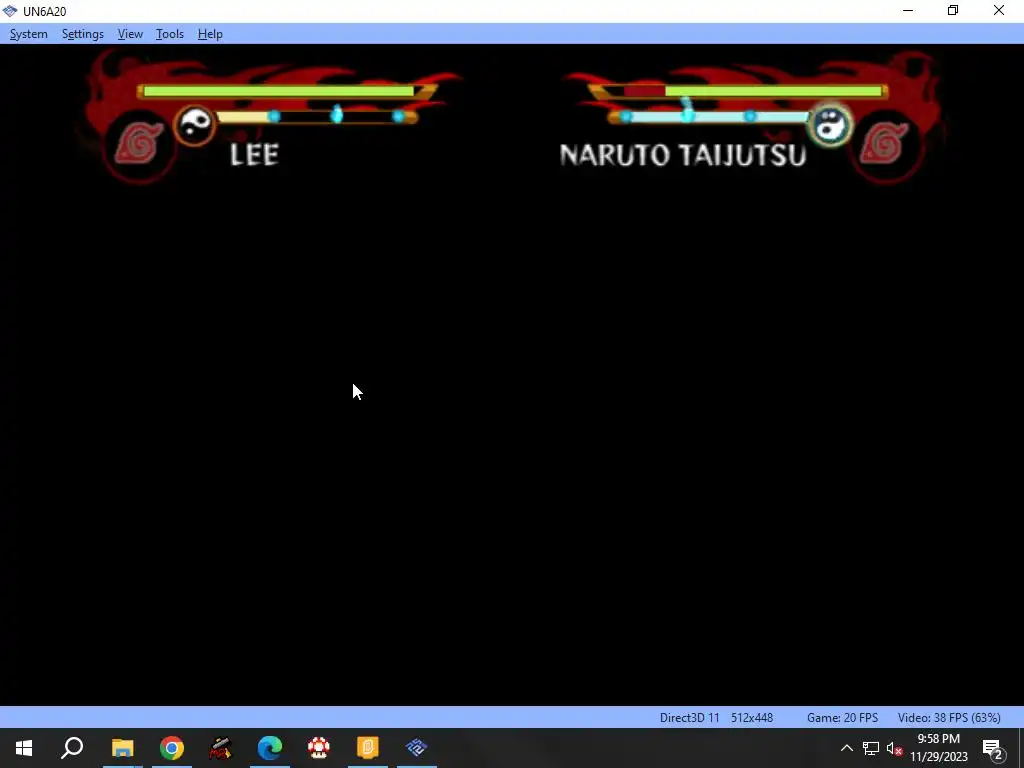
Task: Open the red mushroom app in taskbar
Action: [x=319, y=748]
